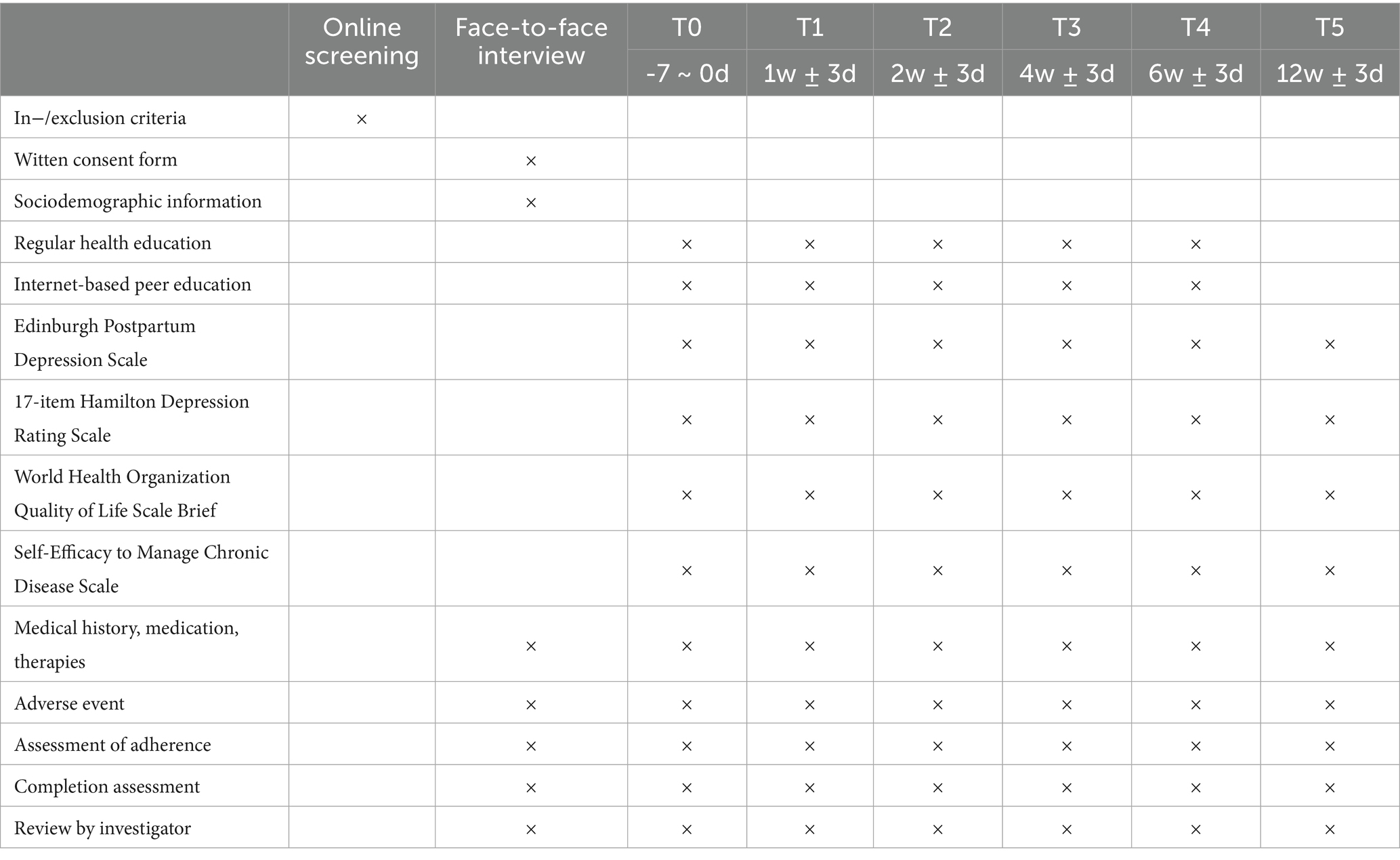The height and width of the screenshot is (860, 1400).
Task: Click the 12w ± 3d subheader cell
Action: 1330,73
